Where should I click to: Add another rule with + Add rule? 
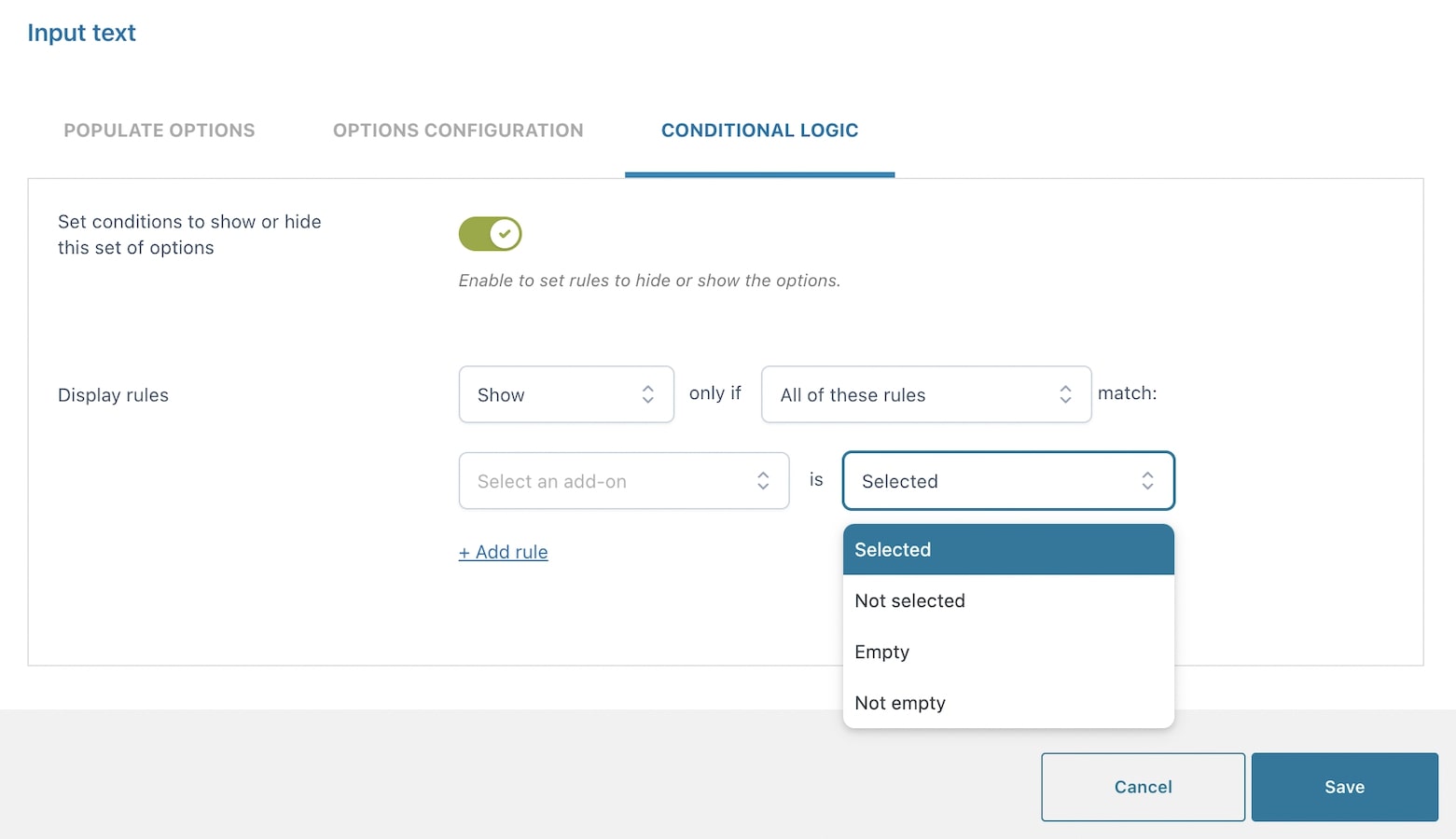503,552
